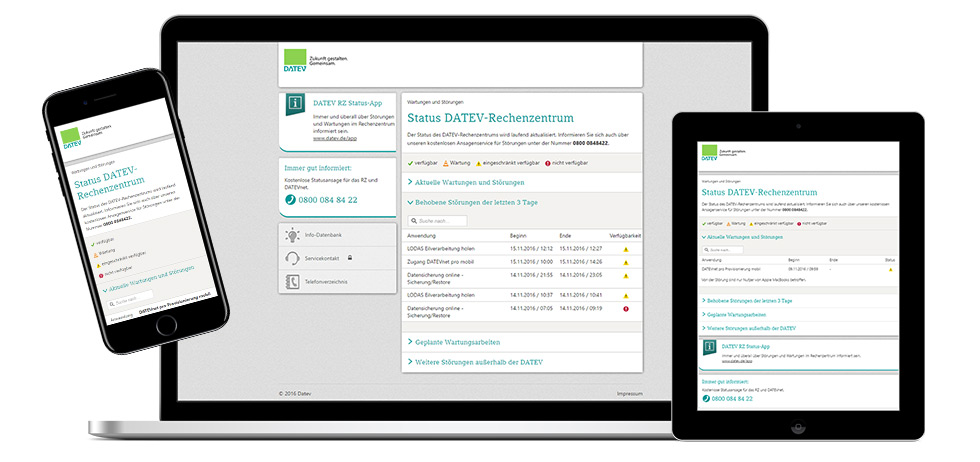Click the red 'nicht verfügbar' legend icon on laptop
Screen dimensions: 980x462
point(548,163)
